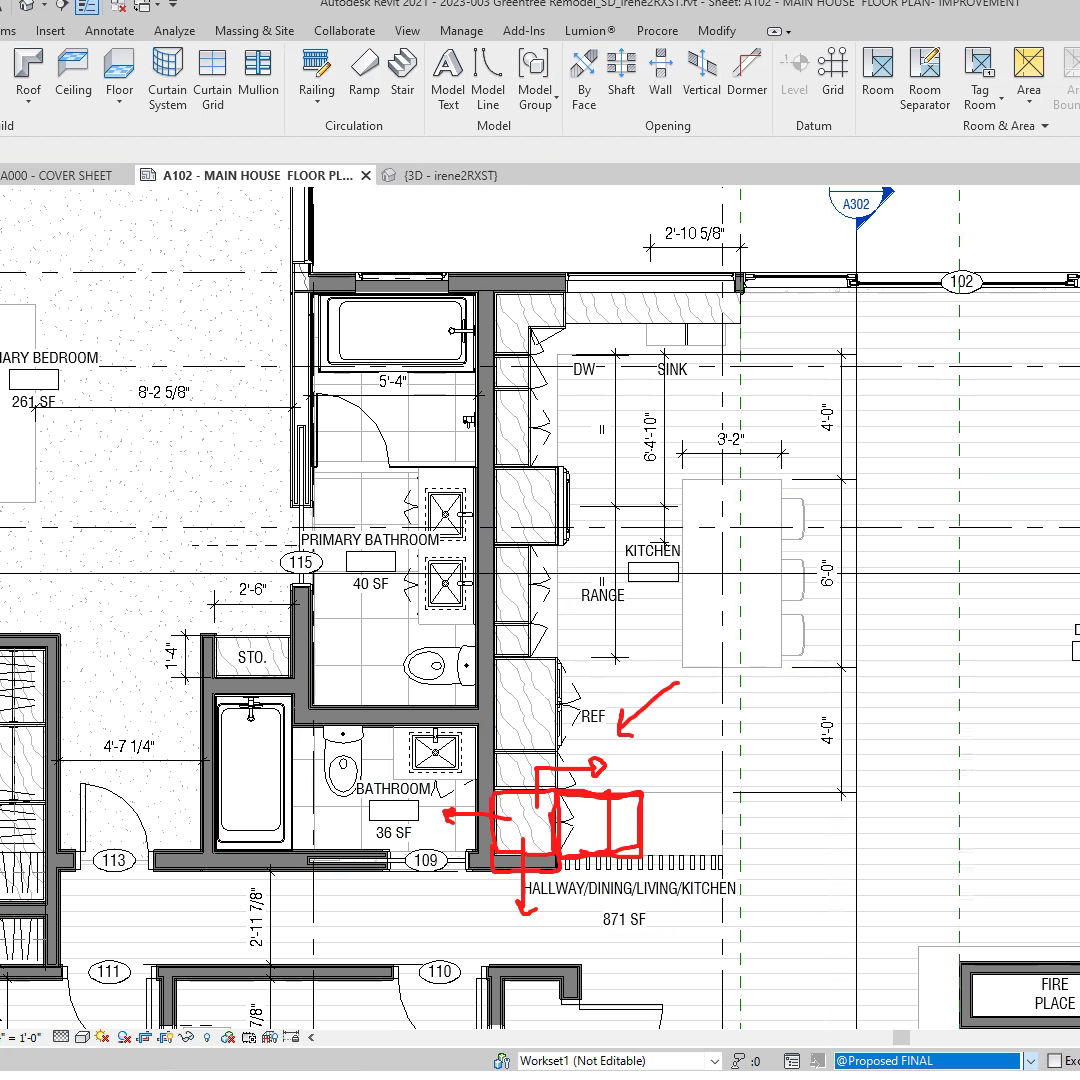Select the Model Text tool
Screen dimensions: 1080x1080
[x=447, y=75]
